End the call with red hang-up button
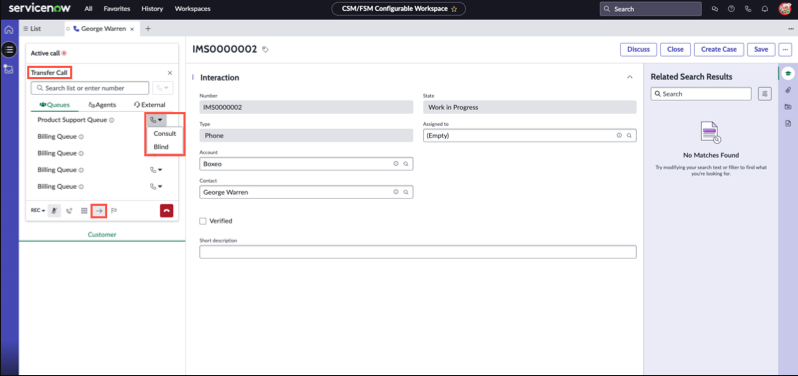The image size is (798, 376). click(x=166, y=211)
